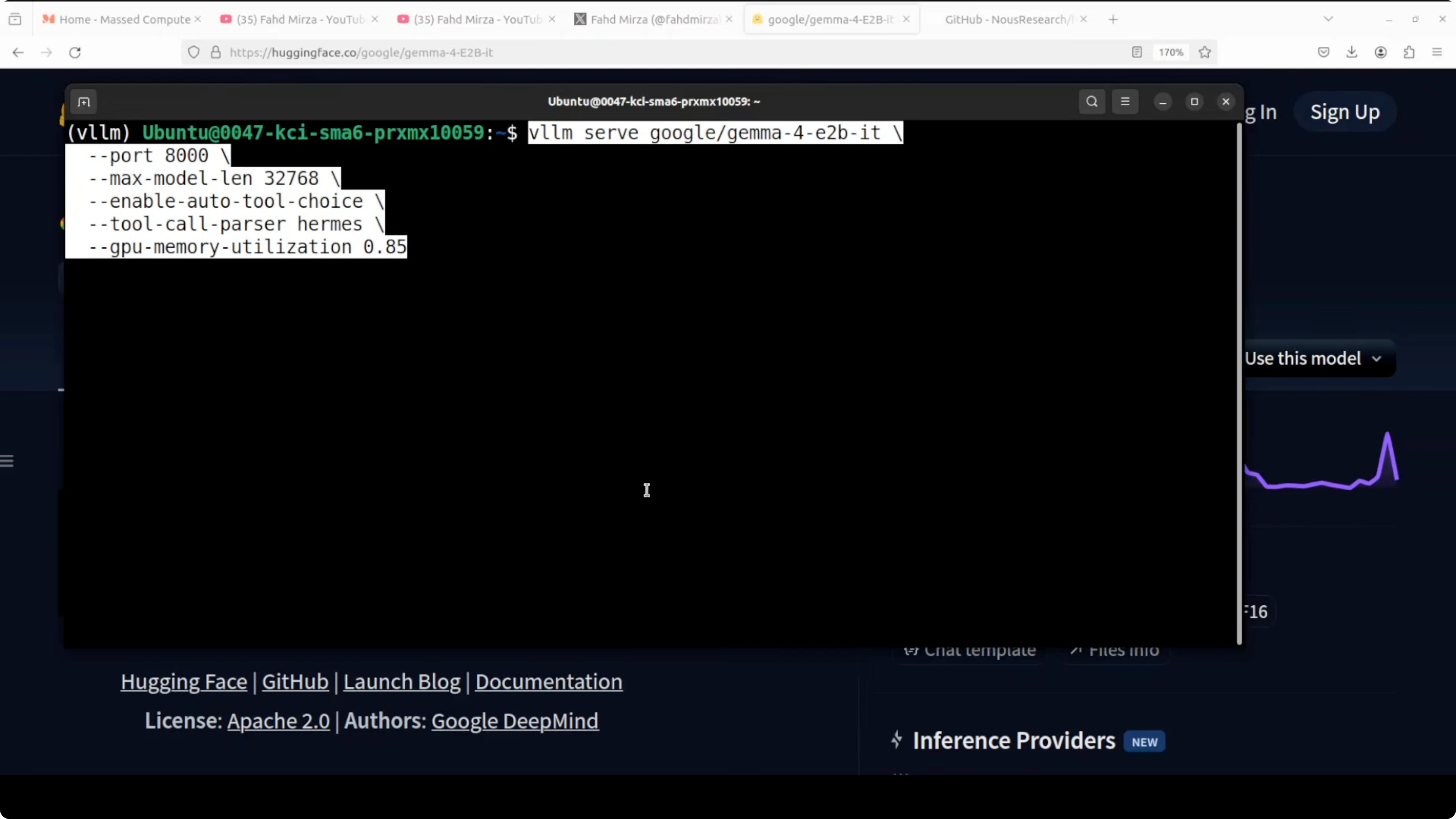Image resolution: width=1456 pixels, height=819 pixels.
Task: Open the Launch Blog link
Action: [401, 682]
